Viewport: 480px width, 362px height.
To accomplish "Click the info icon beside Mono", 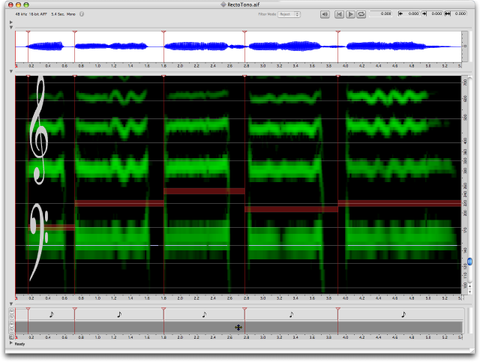I will point(82,14).
